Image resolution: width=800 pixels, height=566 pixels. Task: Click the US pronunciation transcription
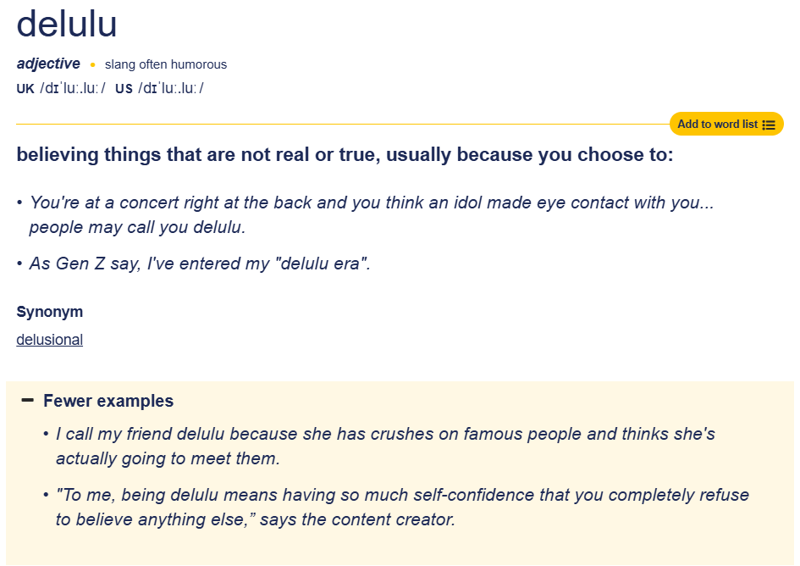[x=171, y=88]
